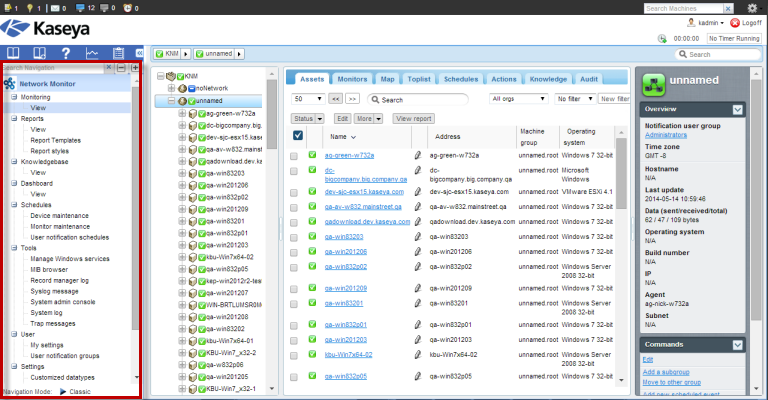Collapse the unnamed tree node
The width and height of the screenshot is (768, 400).
coord(171,101)
